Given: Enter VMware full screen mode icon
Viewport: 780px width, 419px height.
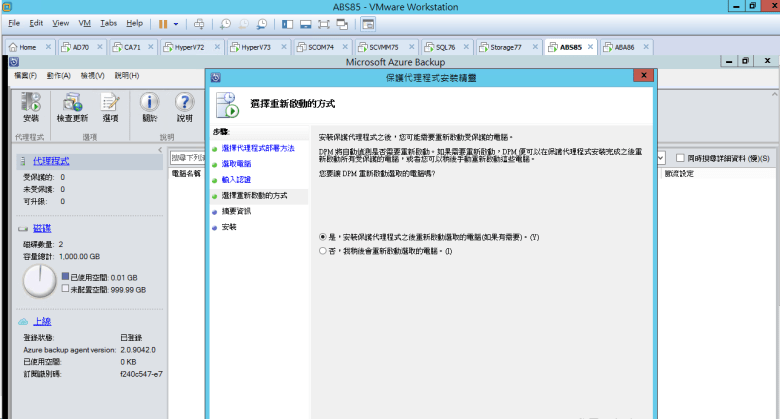Looking at the screenshot, I should [323, 22].
